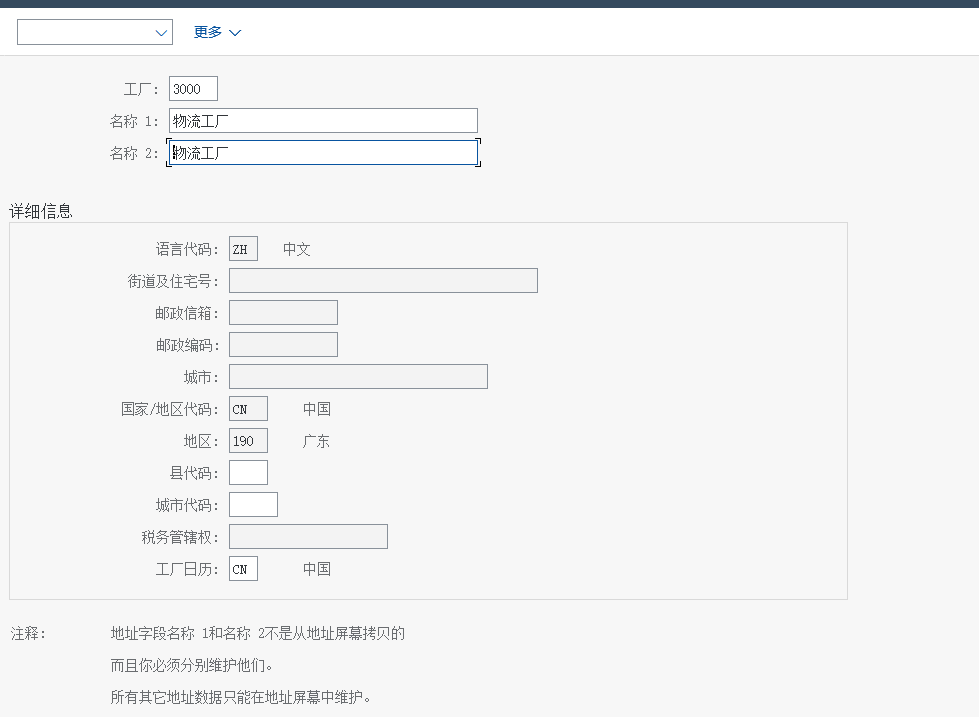979x717 pixels.
Task: Click the empty 县代码 field
Action: click(248, 473)
